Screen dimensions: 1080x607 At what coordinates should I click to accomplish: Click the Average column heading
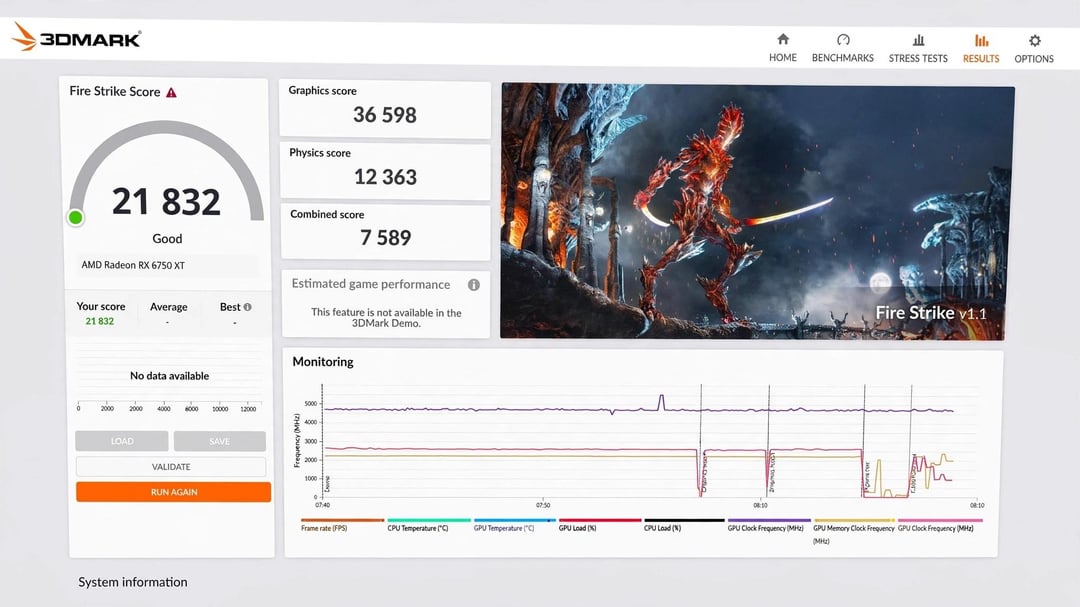tap(169, 307)
